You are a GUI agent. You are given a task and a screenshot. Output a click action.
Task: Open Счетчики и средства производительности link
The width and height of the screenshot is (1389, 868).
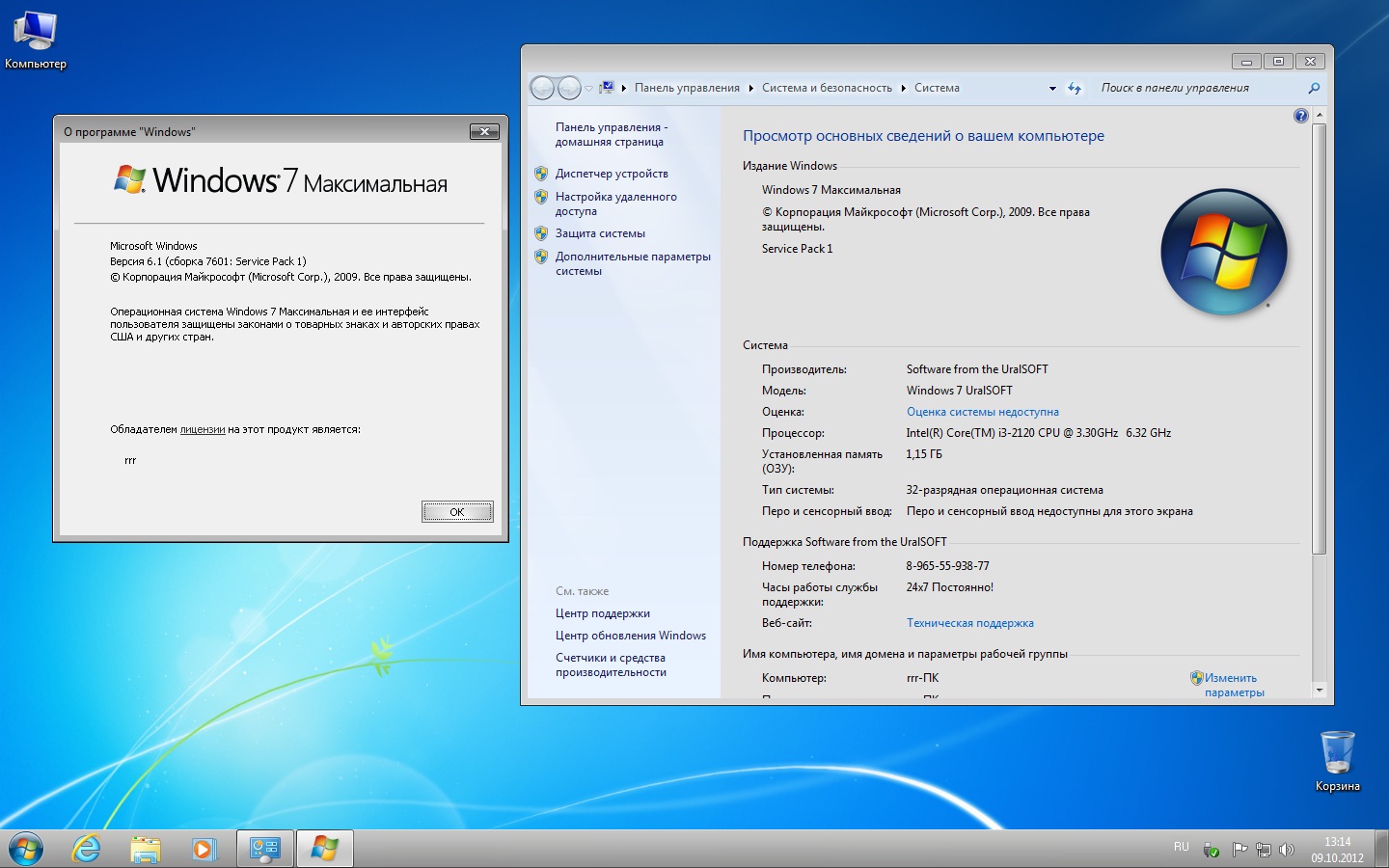(x=611, y=665)
